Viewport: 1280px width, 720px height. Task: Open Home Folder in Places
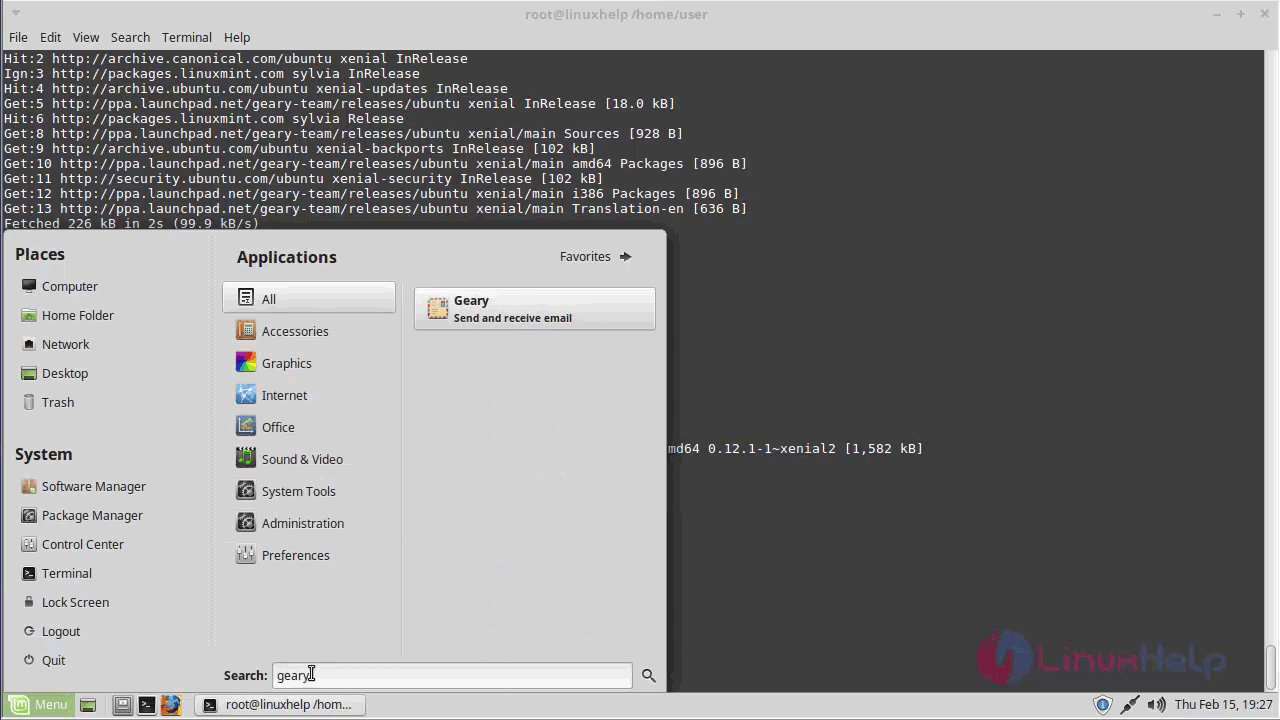point(67,315)
